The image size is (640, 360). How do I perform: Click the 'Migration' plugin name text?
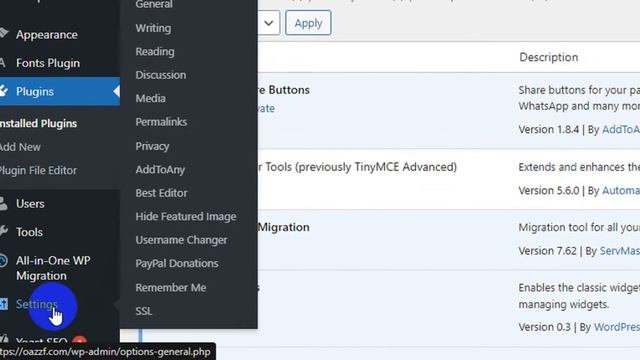coord(284,227)
